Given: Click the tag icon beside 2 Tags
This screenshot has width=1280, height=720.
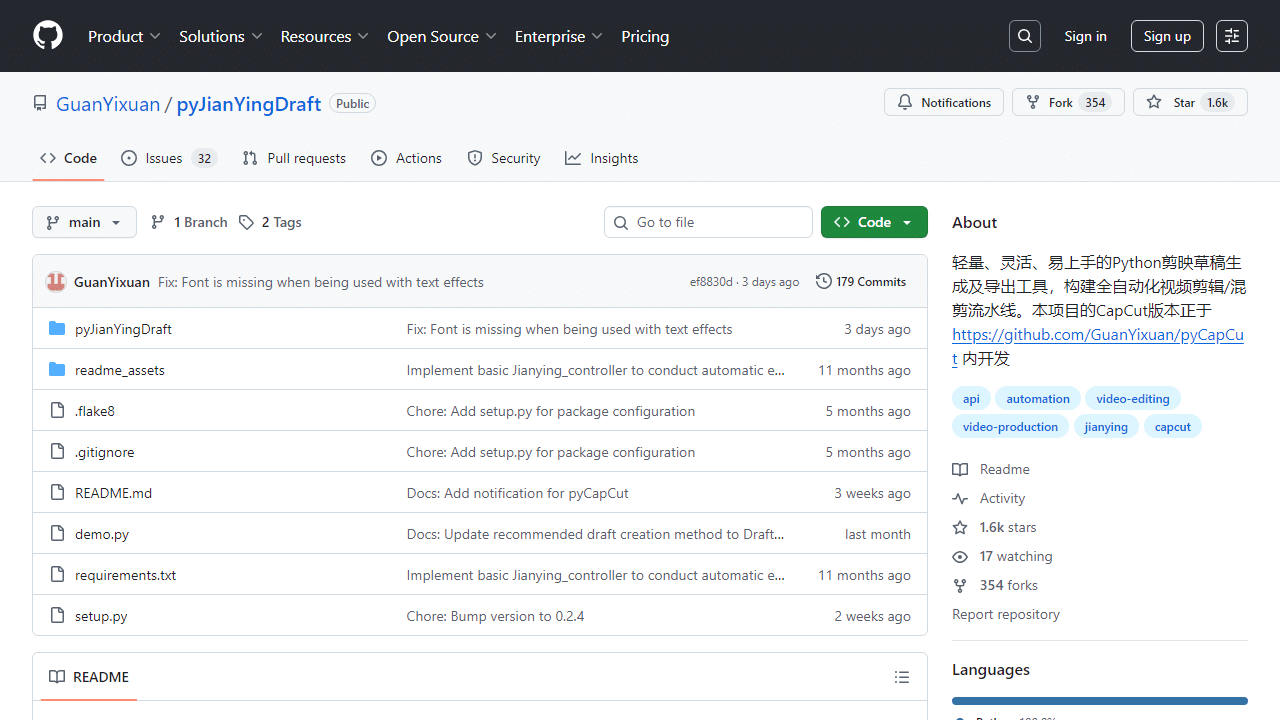Looking at the screenshot, I should pos(246,222).
